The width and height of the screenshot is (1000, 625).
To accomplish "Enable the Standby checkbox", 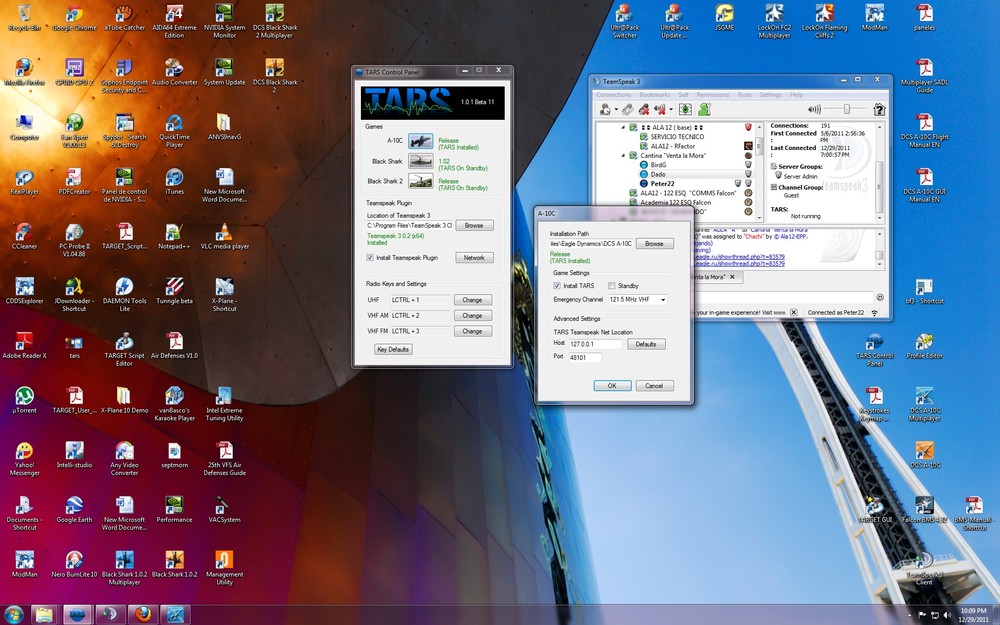I will click(612, 285).
